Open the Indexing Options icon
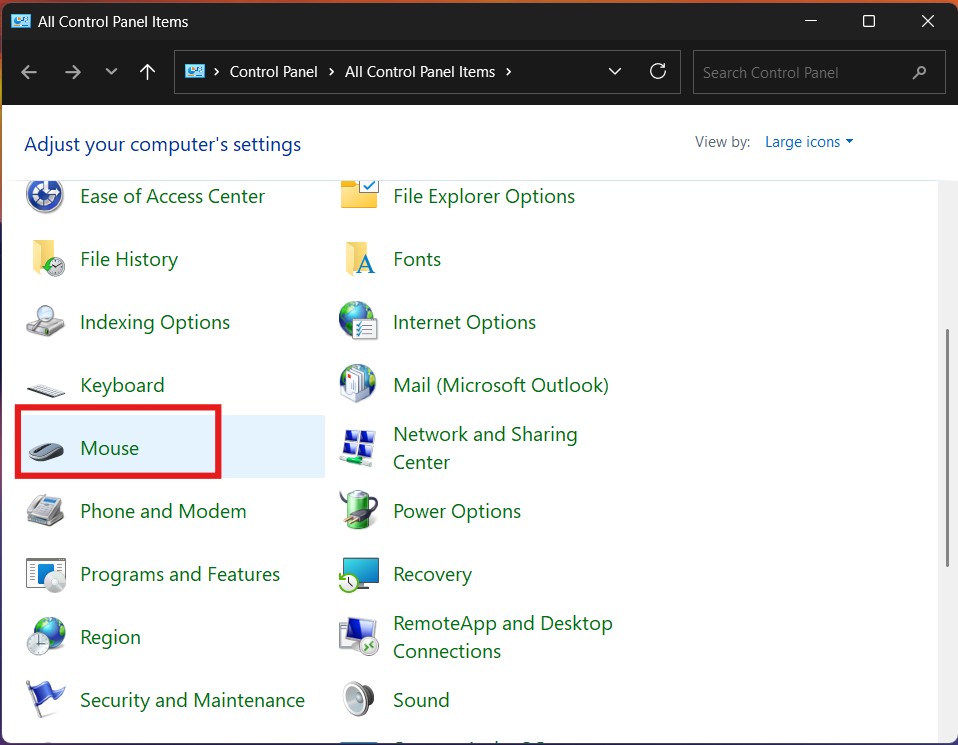This screenshot has height=745, width=958. [45, 321]
